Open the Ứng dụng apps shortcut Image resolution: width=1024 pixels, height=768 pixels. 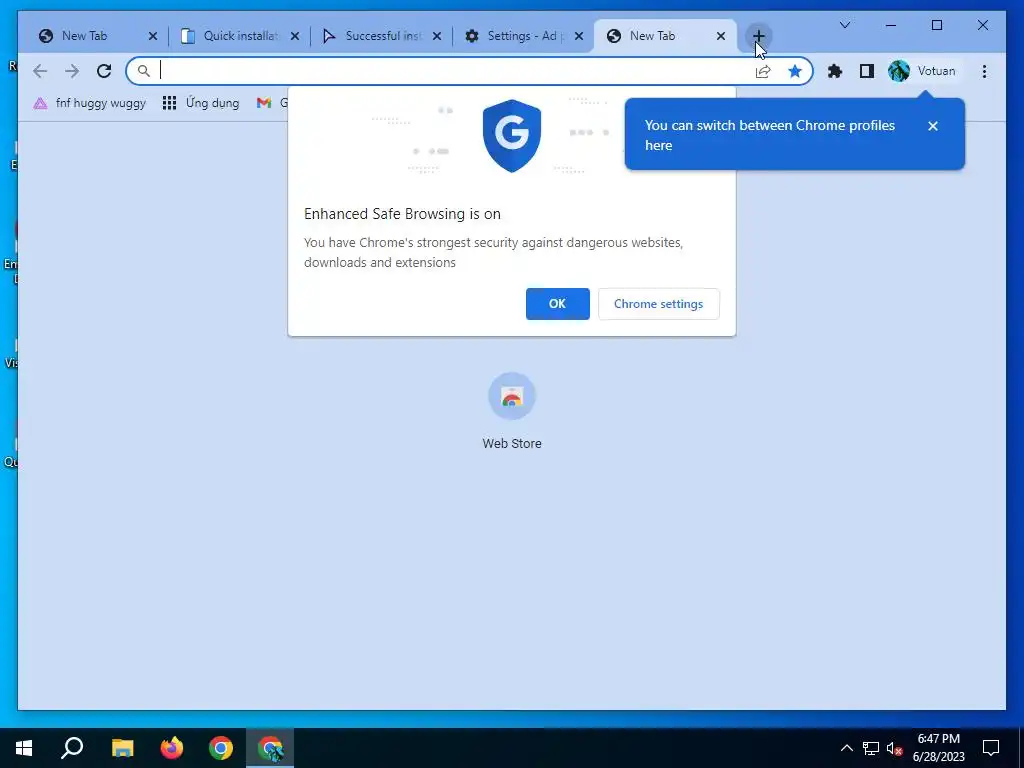(x=201, y=103)
